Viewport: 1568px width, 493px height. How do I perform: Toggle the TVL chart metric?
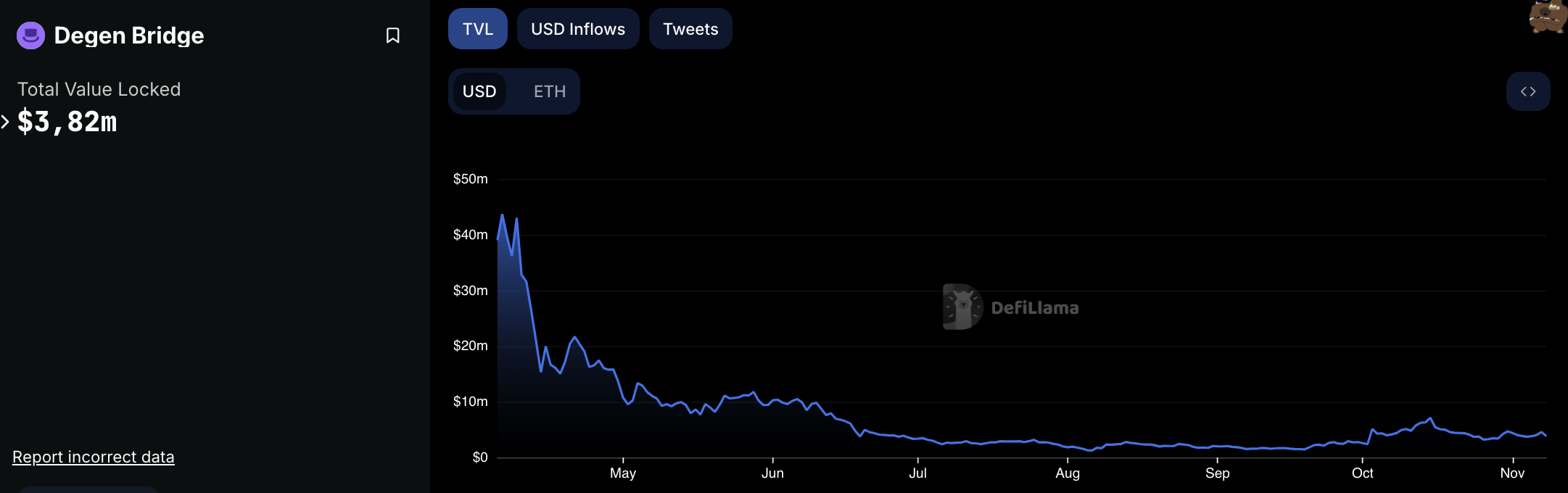coord(477,29)
